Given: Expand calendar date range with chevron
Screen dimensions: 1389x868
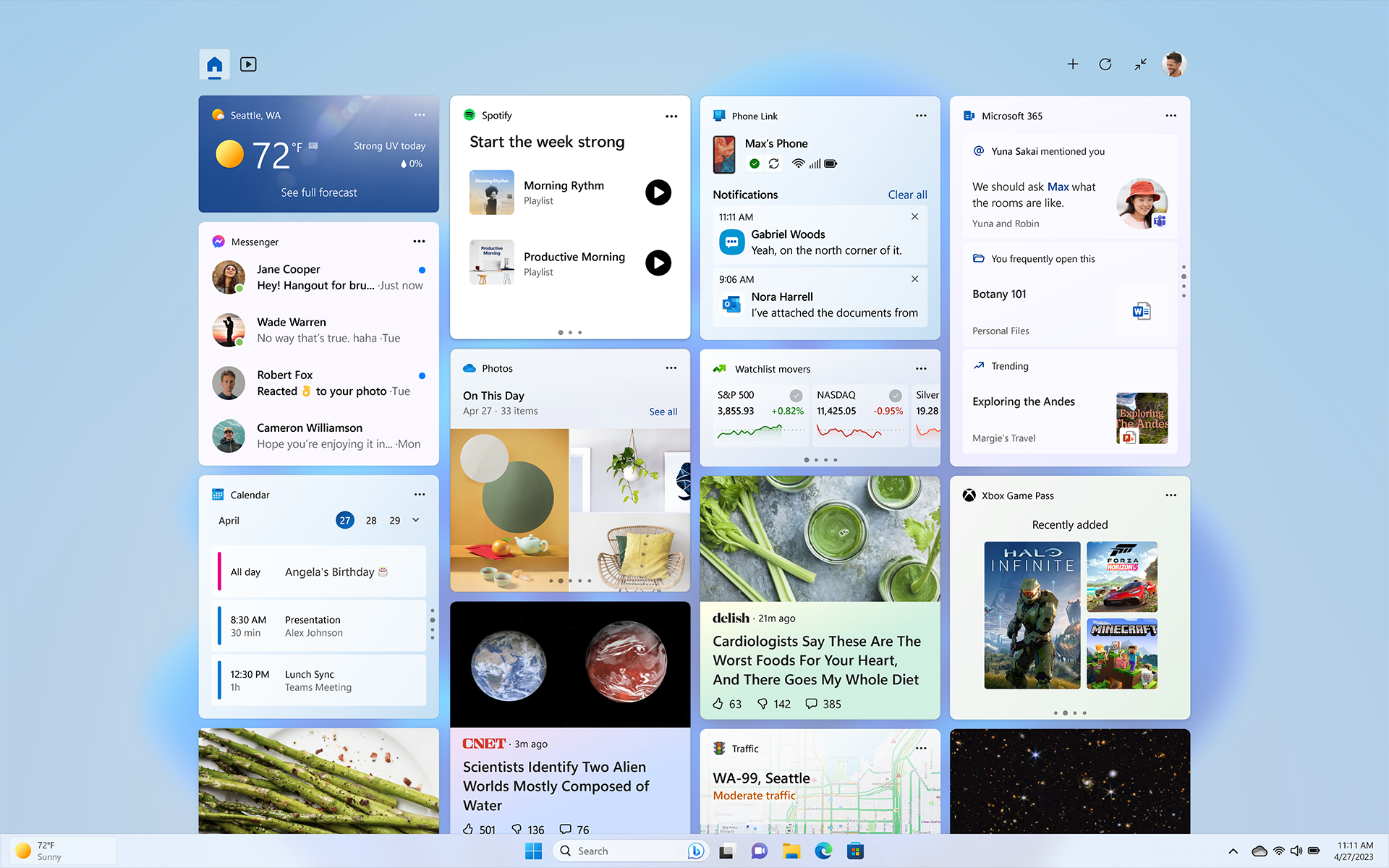Looking at the screenshot, I should 415,520.
